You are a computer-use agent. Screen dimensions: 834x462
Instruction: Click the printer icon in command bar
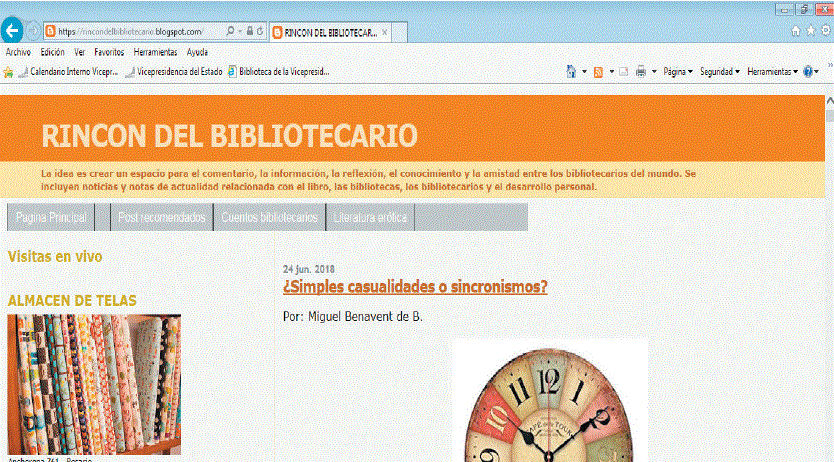641,72
